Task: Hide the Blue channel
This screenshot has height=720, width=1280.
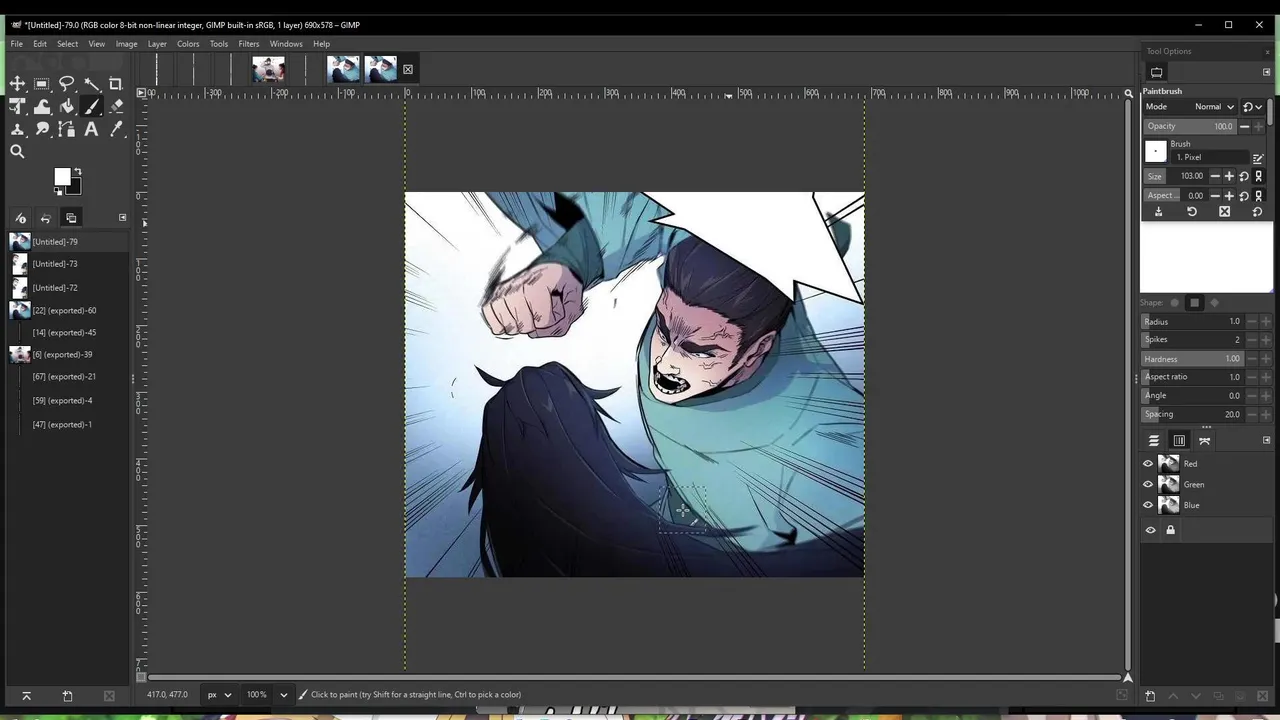Action: pyautogui.click(x=1148, y=505)
